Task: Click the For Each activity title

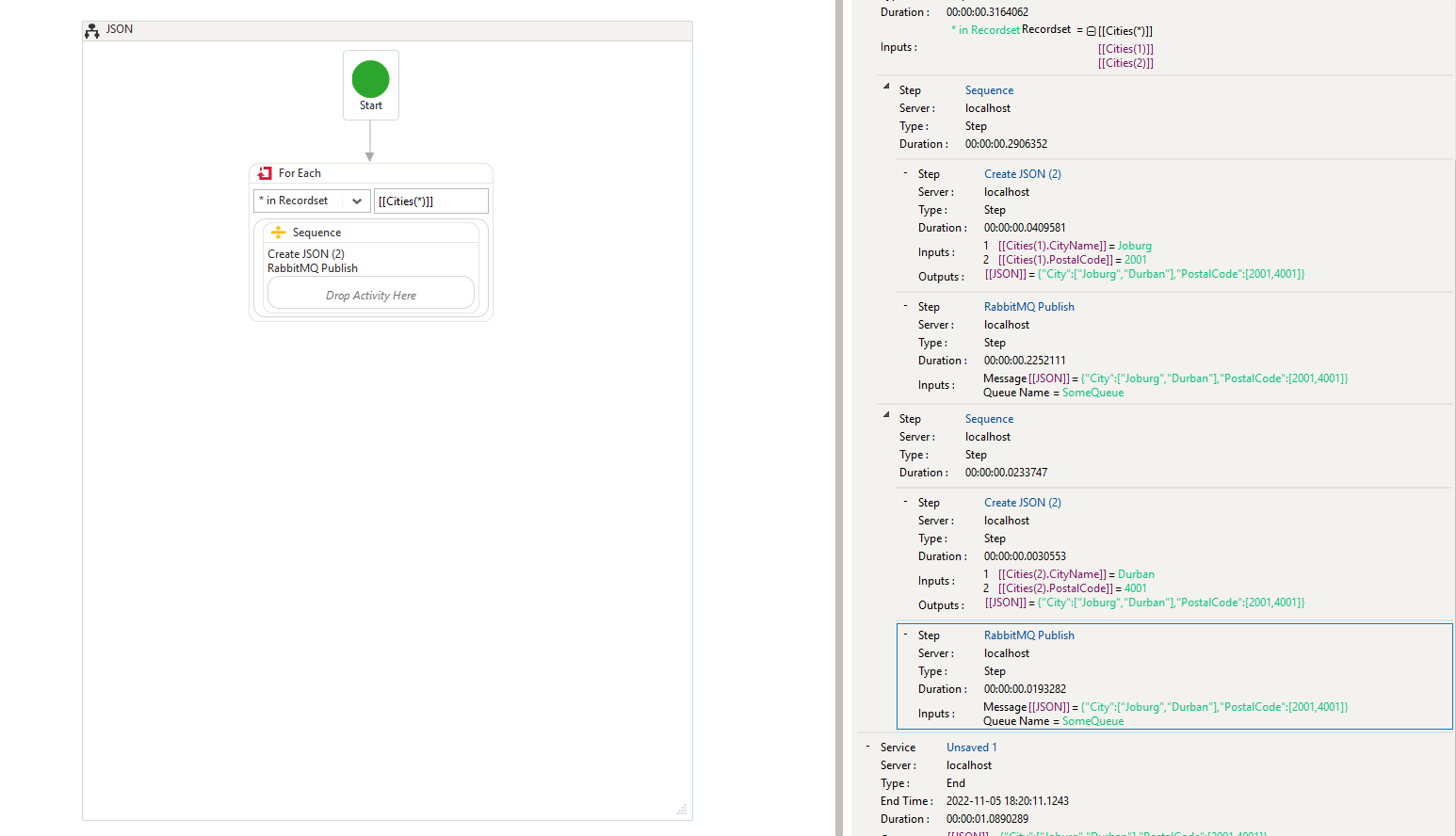Action: [299, 173]
